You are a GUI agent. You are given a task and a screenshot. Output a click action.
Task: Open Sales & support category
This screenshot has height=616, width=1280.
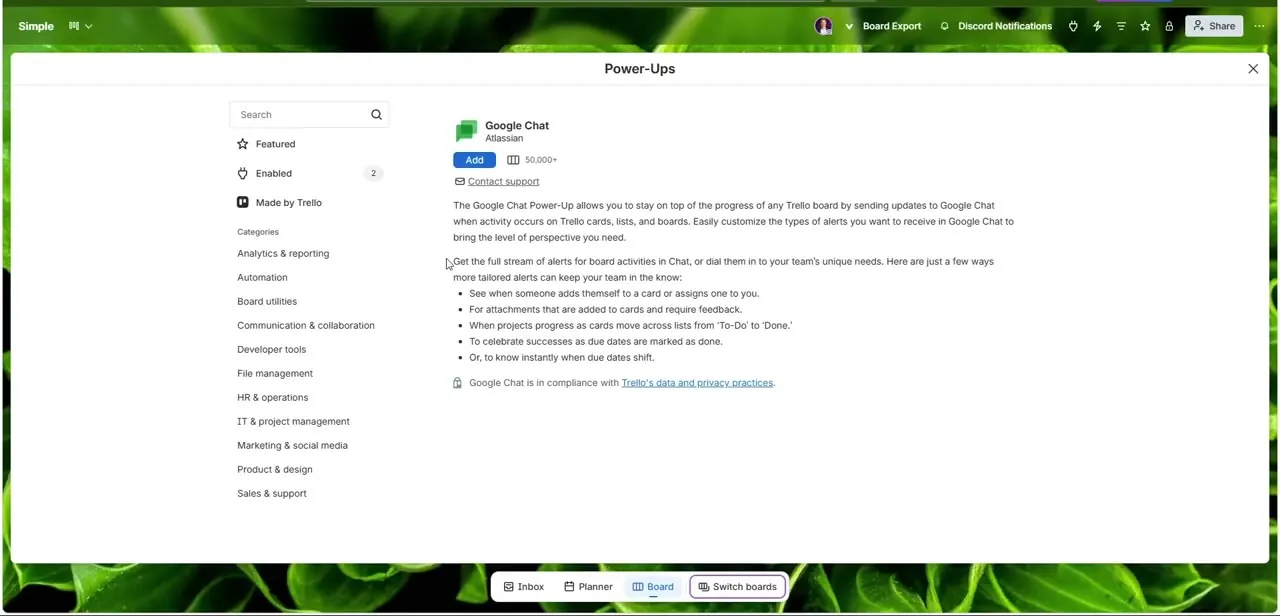[x=272, y=494]
